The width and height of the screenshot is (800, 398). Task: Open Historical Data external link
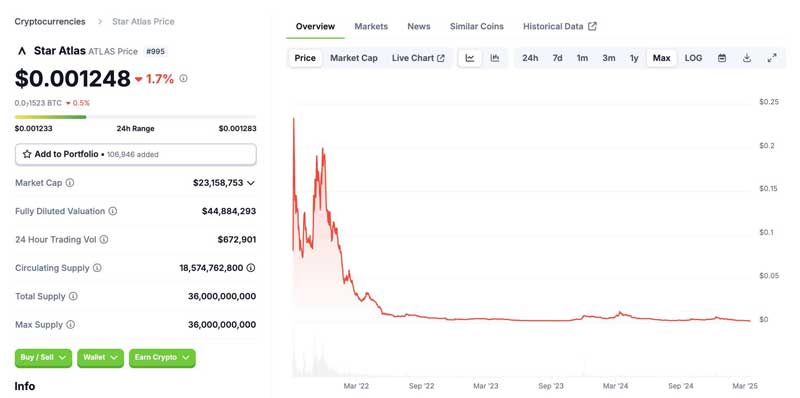tap(560, 27)
